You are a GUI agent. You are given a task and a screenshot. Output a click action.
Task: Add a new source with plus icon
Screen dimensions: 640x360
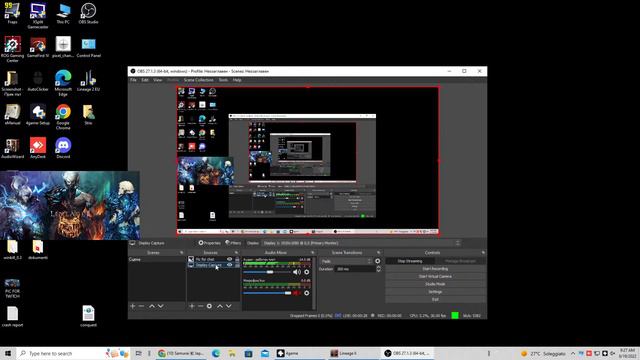(x=192, y=306)
